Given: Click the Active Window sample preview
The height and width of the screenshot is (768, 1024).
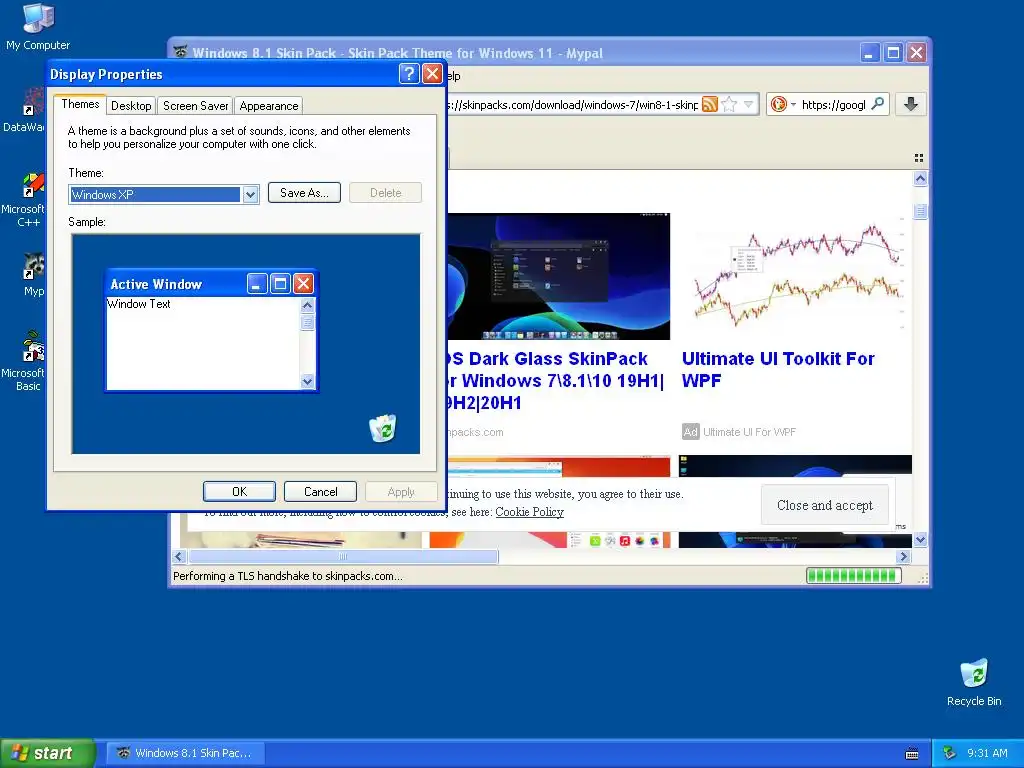Looking at the screenshot, I should click(x=212, y=330).
